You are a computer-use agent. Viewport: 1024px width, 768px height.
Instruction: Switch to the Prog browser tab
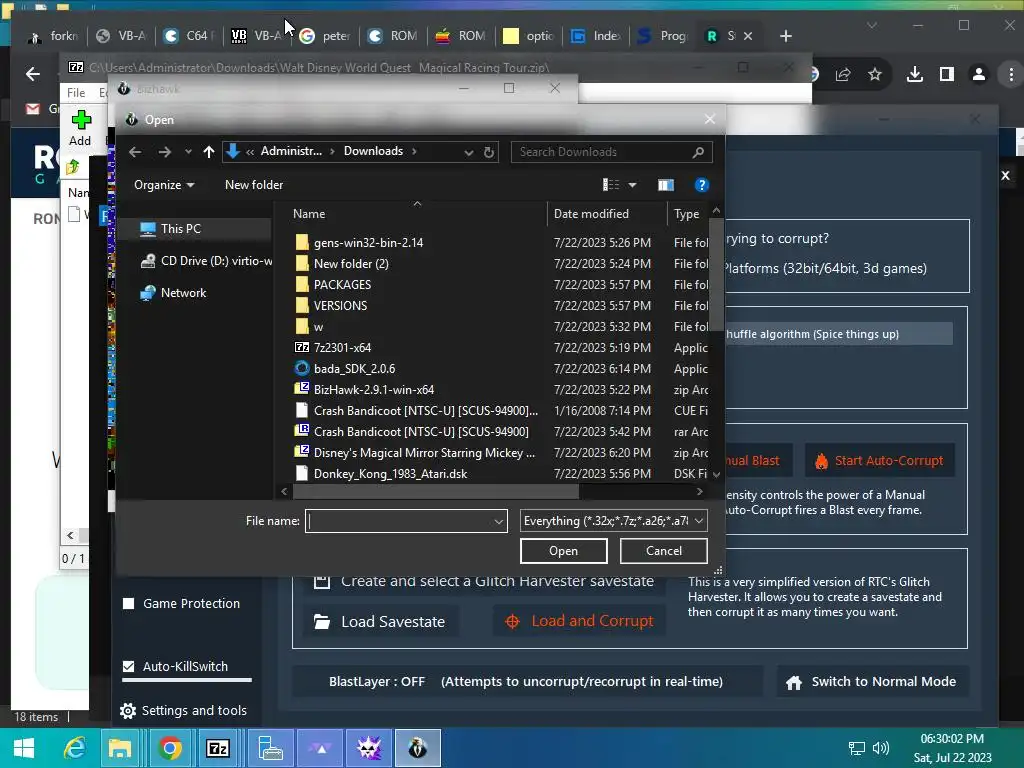pyautogui.click(x=665, y=36)
